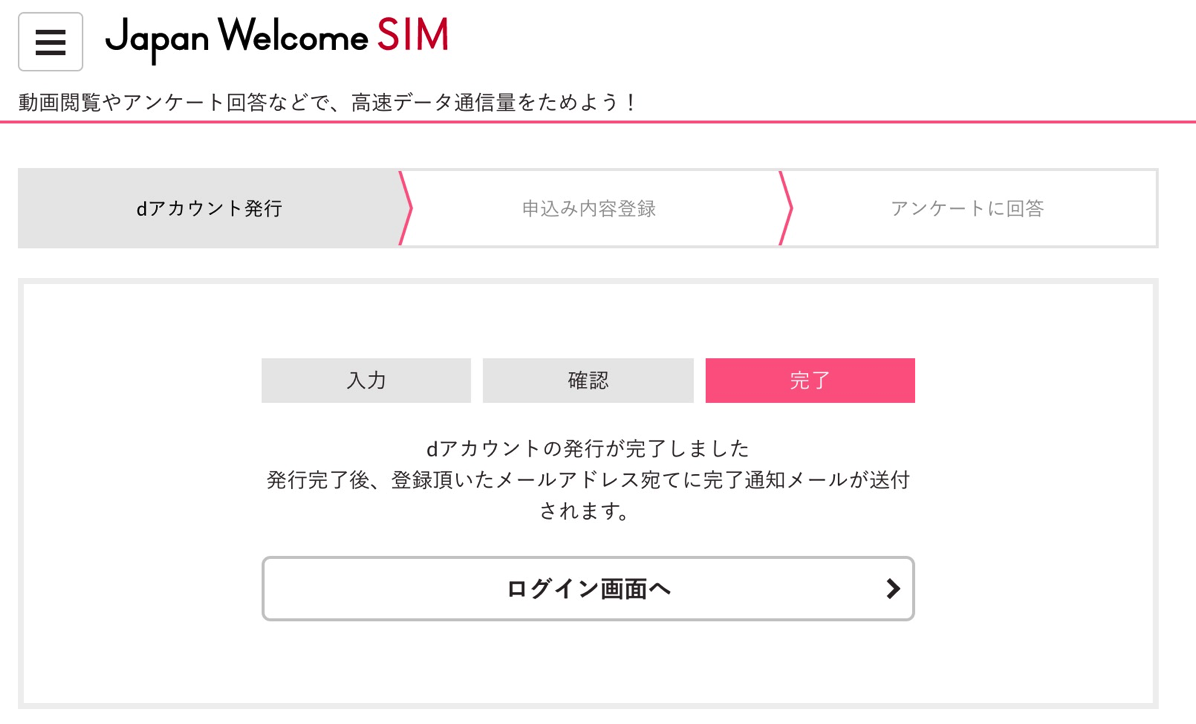Click empty space below the login button
The image size is (1196, 724).
point(588,660)
